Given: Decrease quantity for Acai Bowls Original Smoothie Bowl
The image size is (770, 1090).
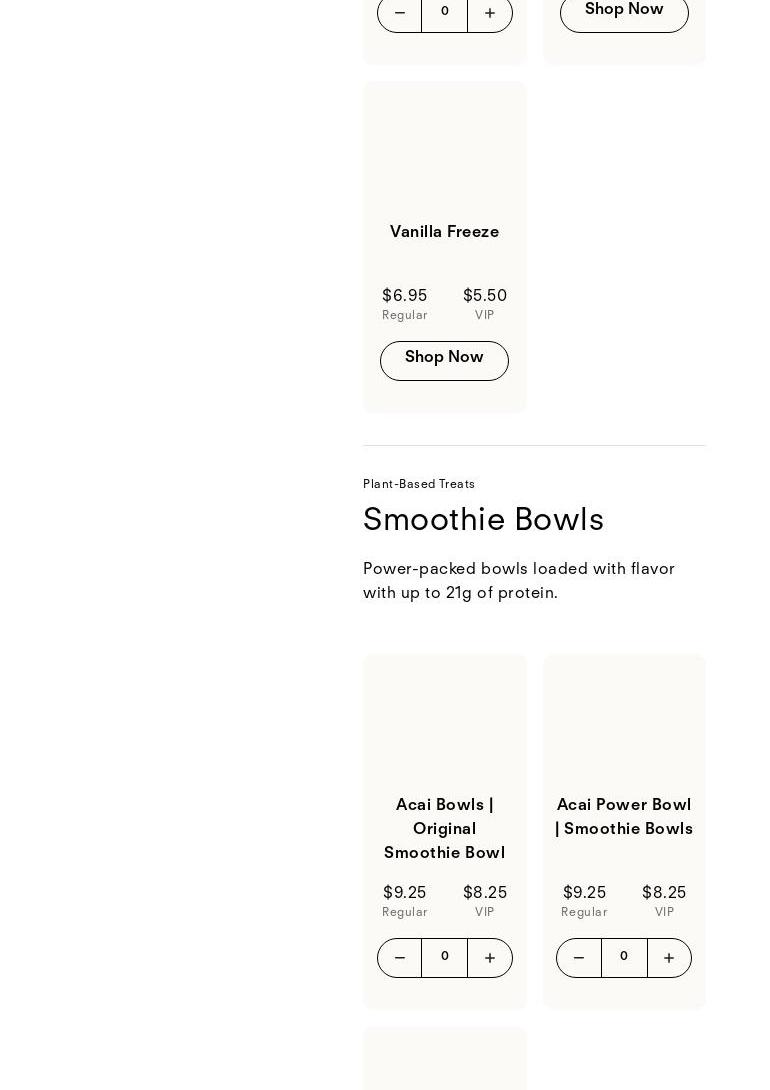Looking at the screenshot, I should tap(399, 958).
